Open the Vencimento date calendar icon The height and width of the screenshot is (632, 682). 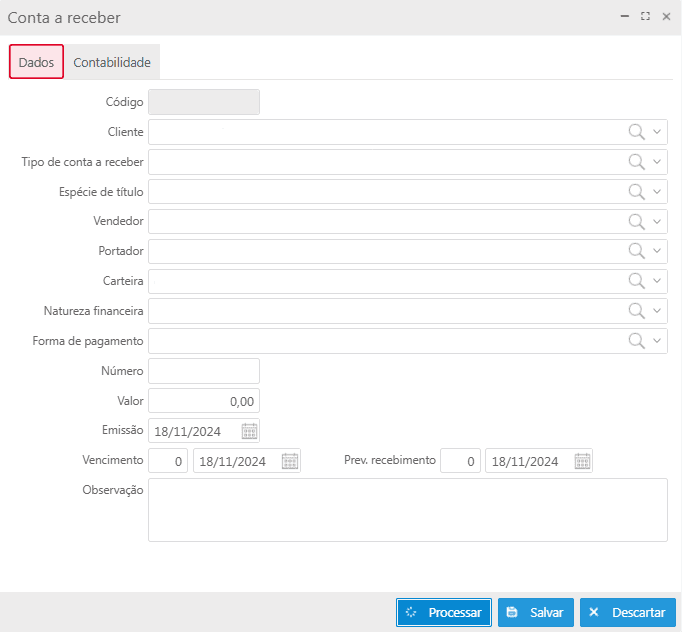(x=290, y=461)
